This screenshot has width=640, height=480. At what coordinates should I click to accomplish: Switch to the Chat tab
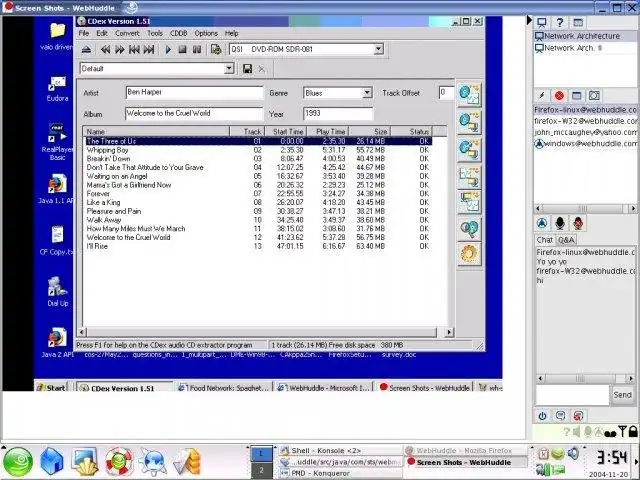545,240
